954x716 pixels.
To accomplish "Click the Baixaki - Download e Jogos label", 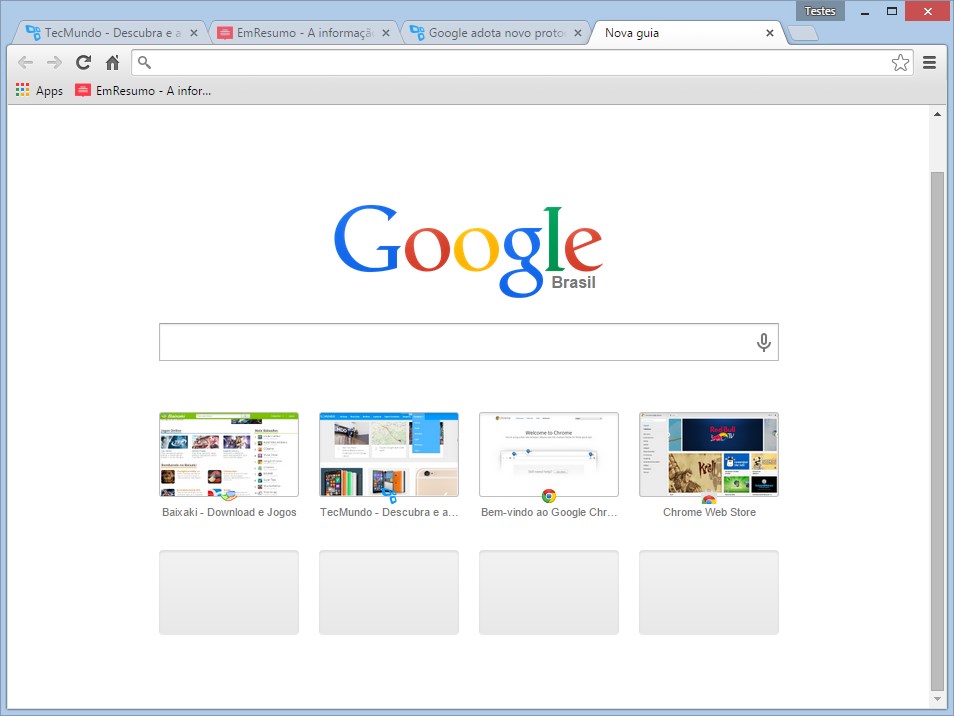I will [229, 512].
